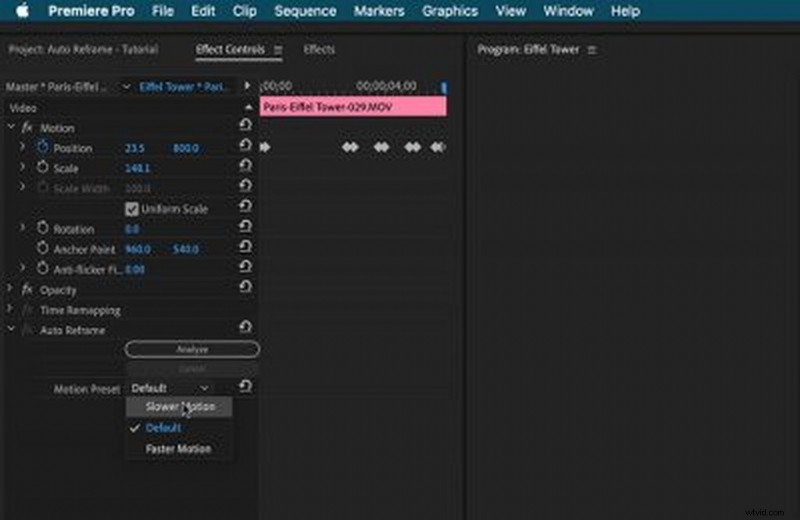
Task: Reset the Position parameter
Action: pyautogui.click(x=245, y=144)
